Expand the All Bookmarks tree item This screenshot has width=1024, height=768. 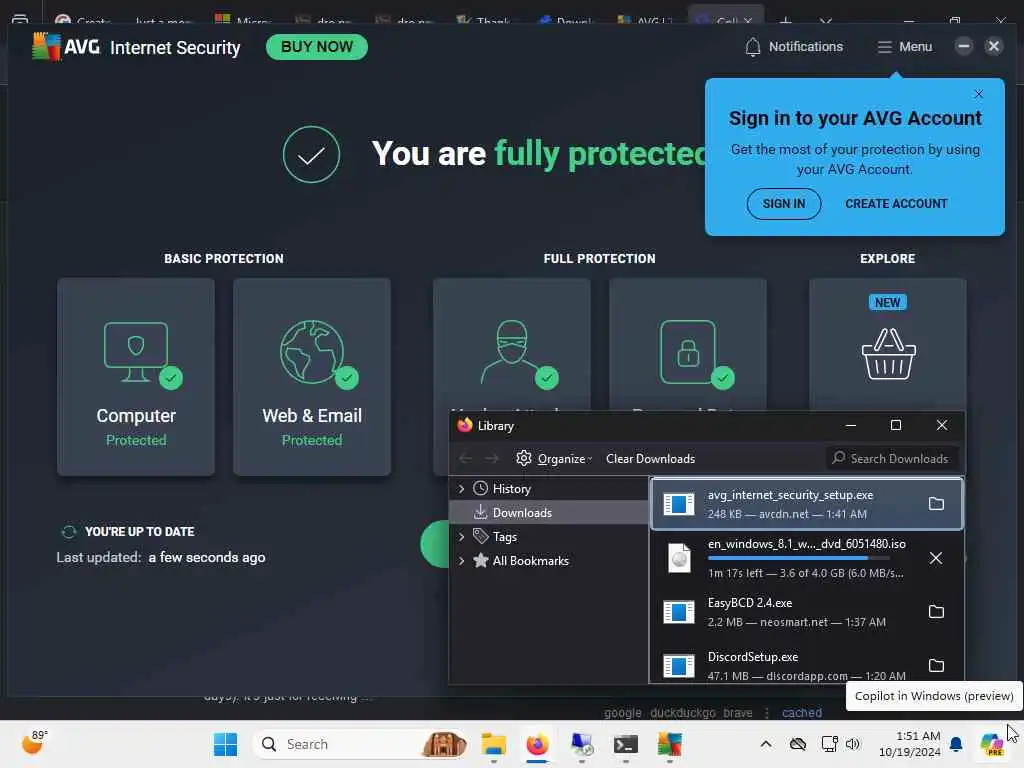point(461,561)
